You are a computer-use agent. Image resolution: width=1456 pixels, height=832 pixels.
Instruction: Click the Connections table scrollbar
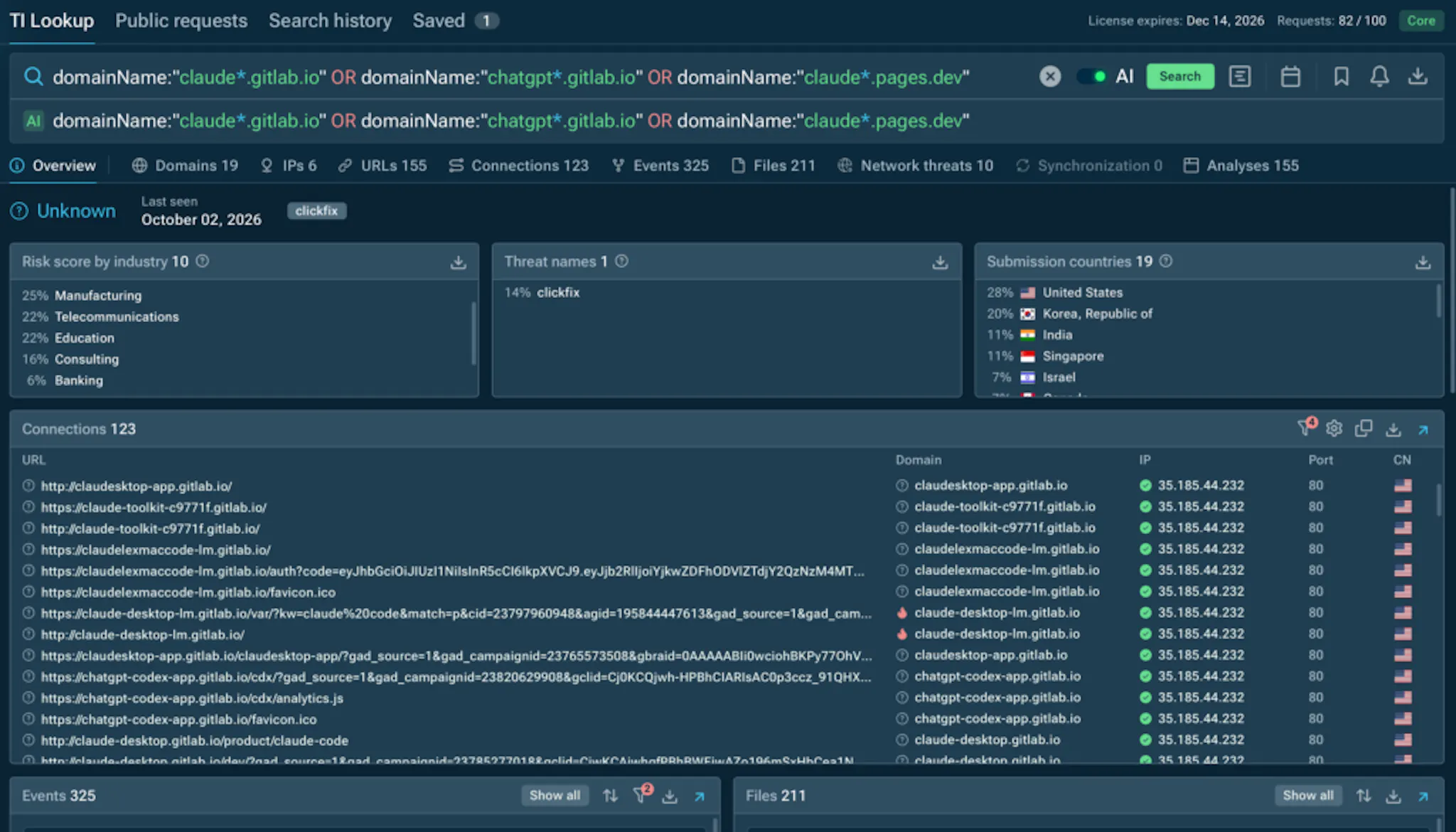pyautogui.click(x=1438, y=499)
